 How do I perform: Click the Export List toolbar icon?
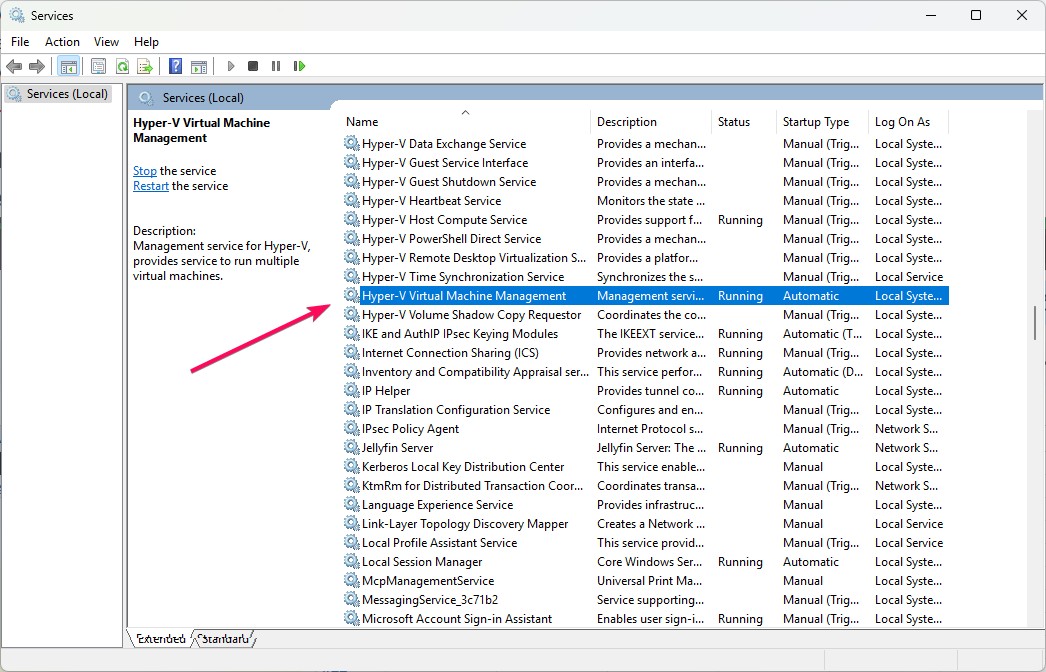click(145, 66)
